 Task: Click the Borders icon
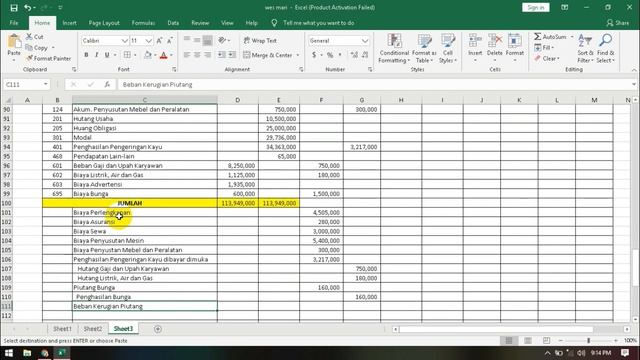pos(127,55)
